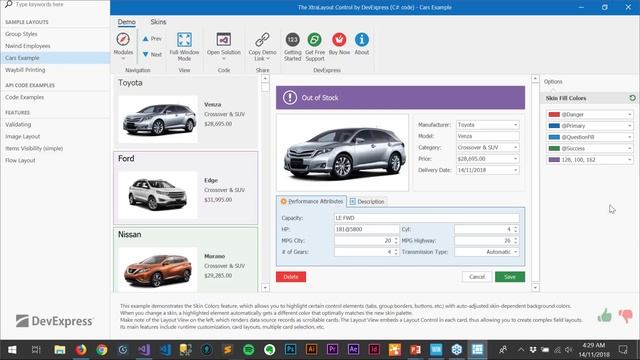Click the search magnifier icon

click(x=8, y=4)
